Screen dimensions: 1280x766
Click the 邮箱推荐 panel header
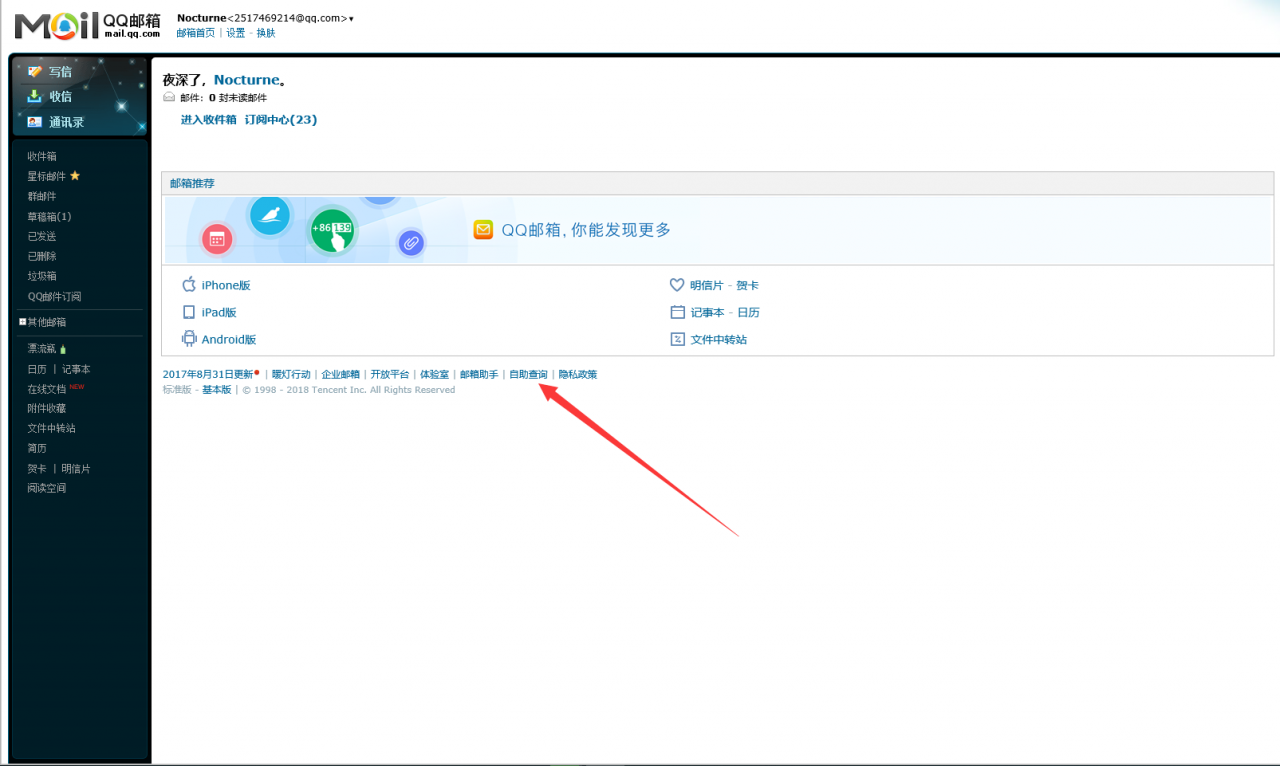tap(718, 183)
